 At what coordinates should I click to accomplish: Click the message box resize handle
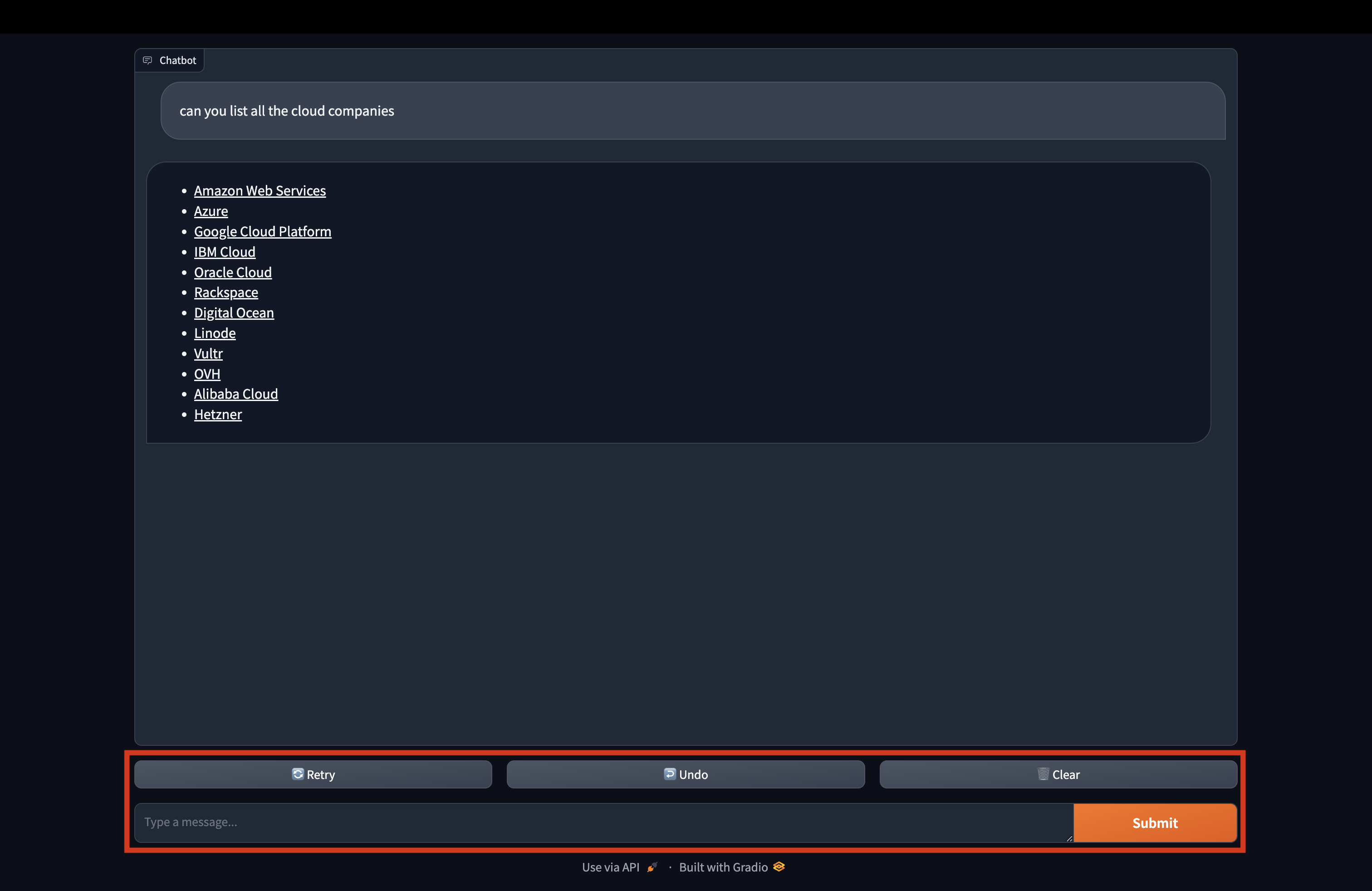click(x=1069, y=838)
